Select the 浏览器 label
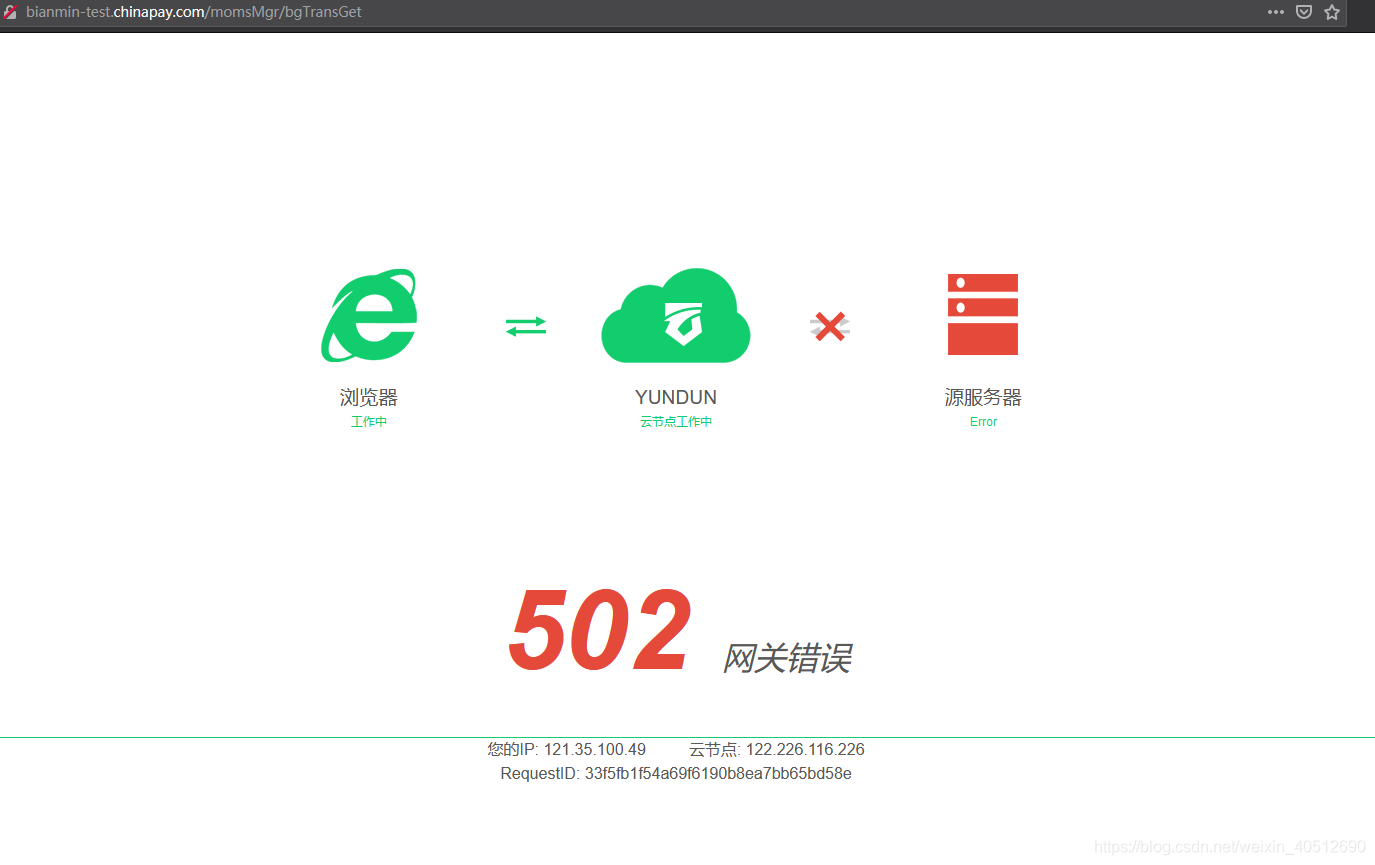This screenshot has height=865, width=1375. click(x=369, y=397)
